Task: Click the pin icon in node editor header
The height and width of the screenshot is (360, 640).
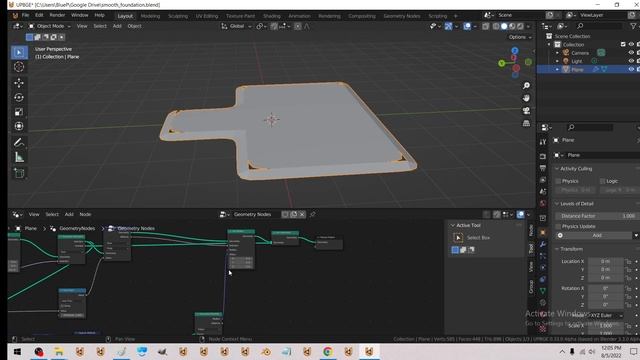Action: tap(313, 214)
